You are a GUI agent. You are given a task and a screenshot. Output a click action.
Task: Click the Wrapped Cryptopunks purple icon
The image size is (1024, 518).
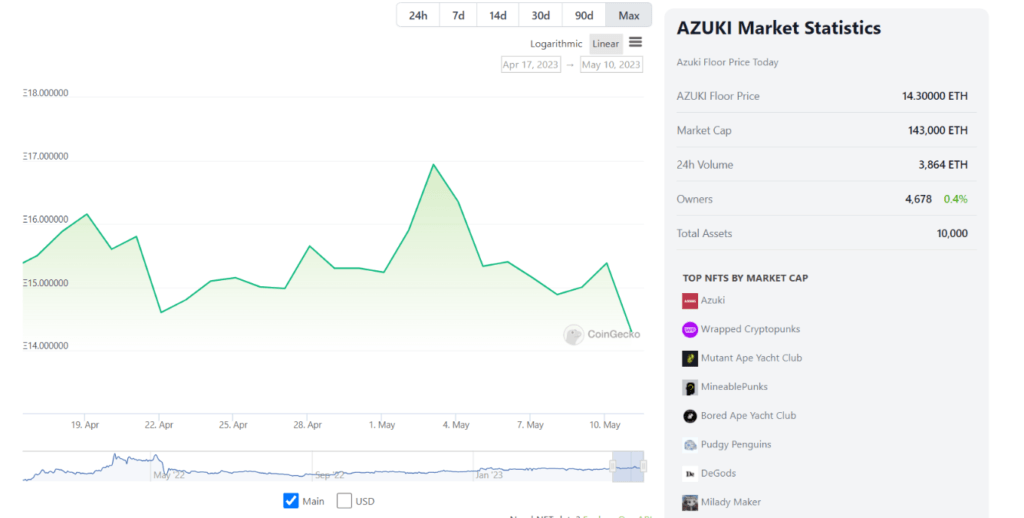coord(690,329)
